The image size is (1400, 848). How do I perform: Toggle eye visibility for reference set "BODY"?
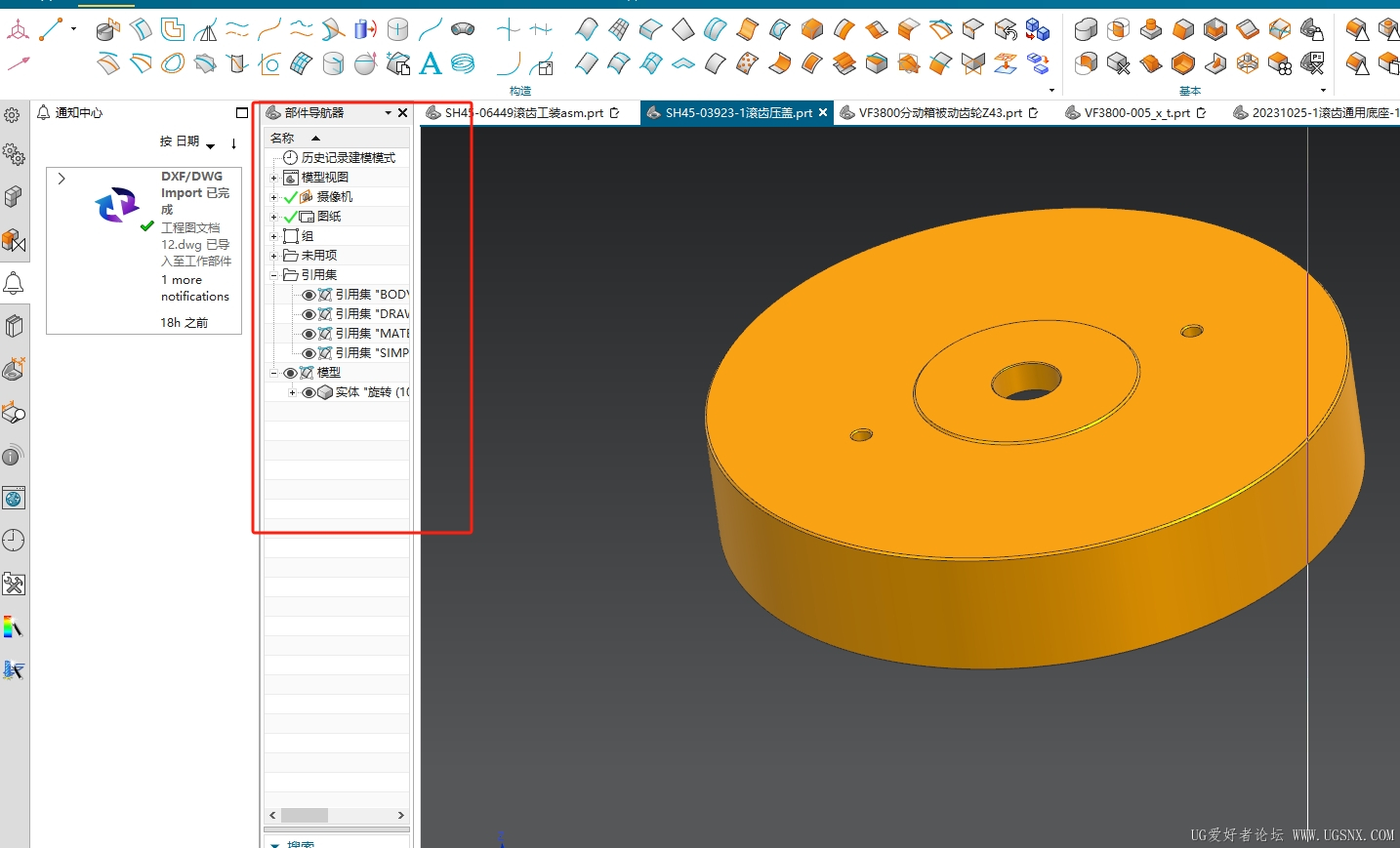pos(309,295)
